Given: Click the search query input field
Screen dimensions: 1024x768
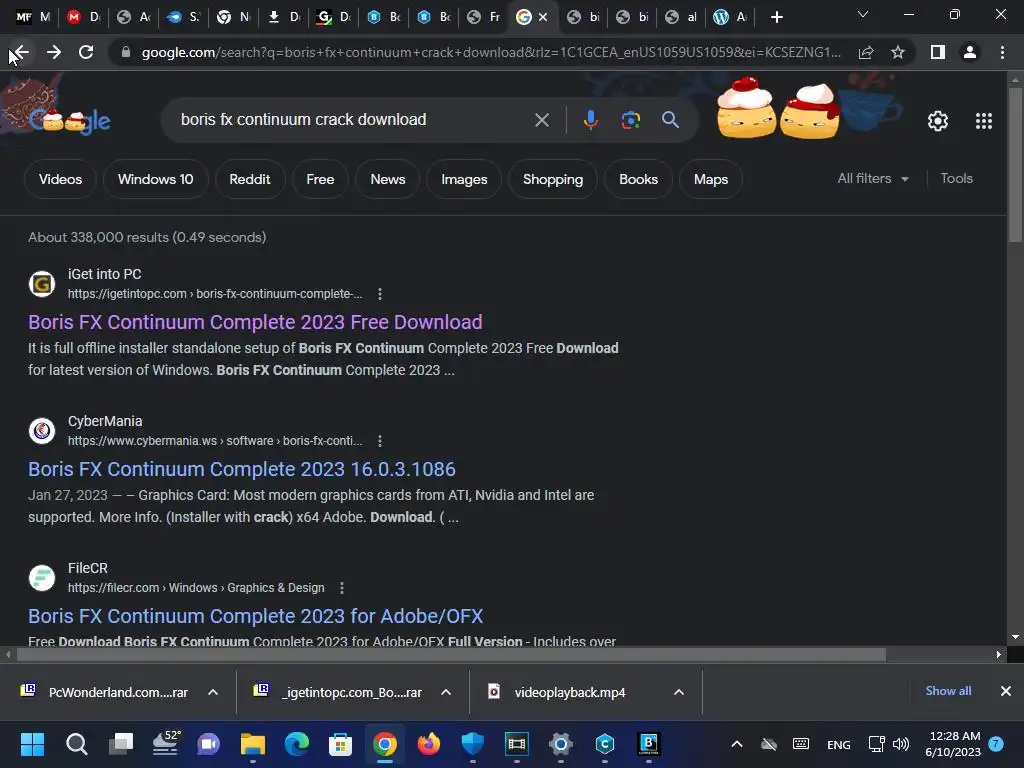Looking at the screenshot, I should (353, 120).
